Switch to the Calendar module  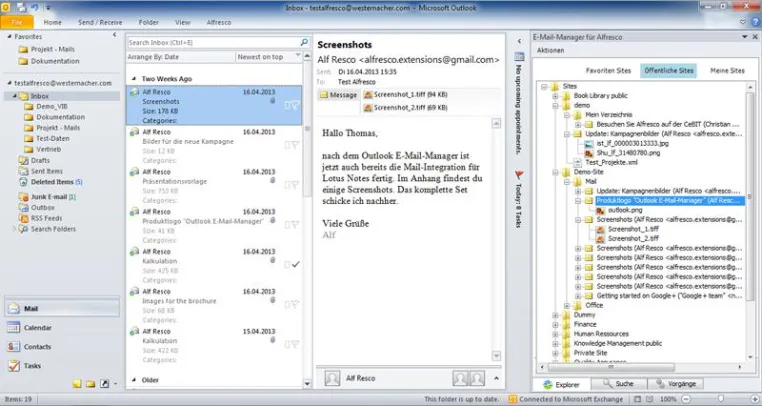point(62,328)
